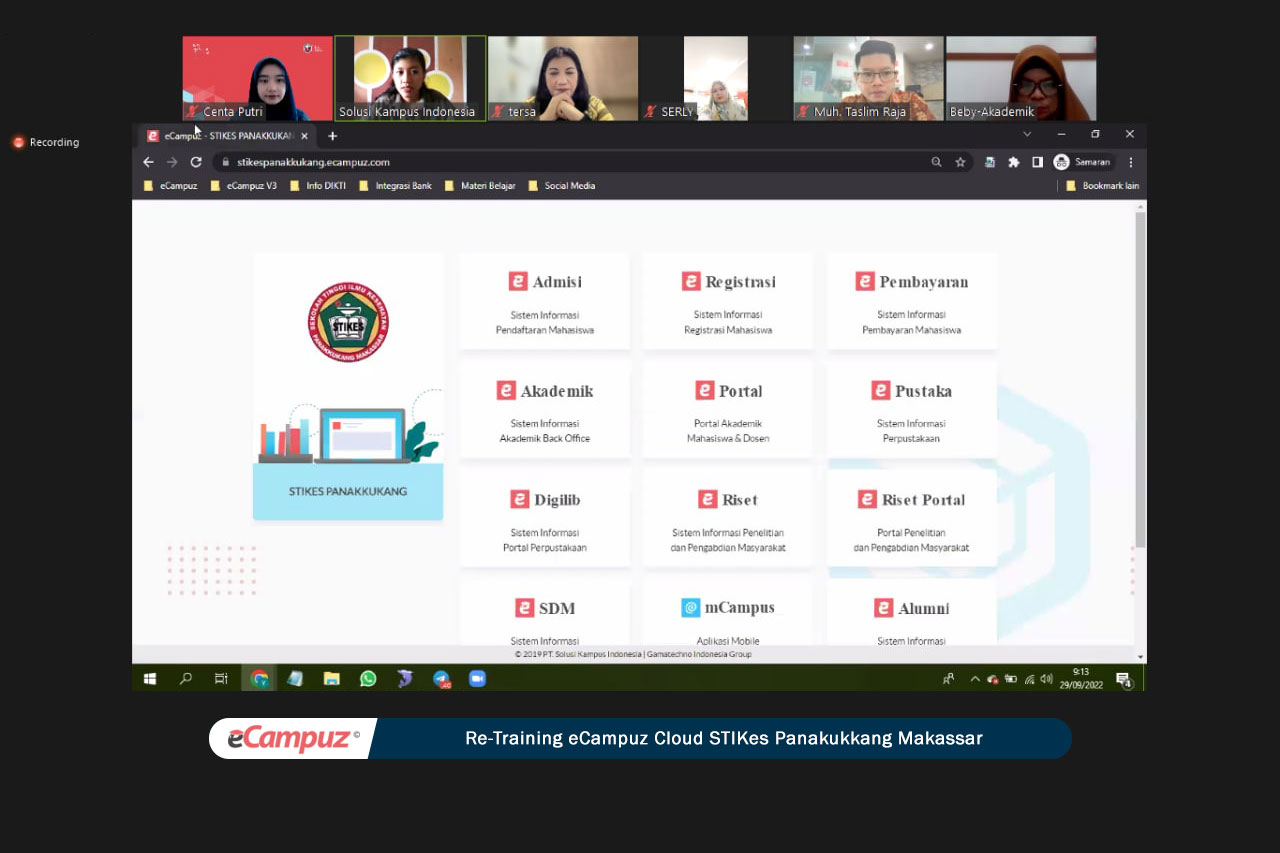Open the Riset Portal card
The height and width of the screenshot is (853, 1280).
point(912,519)
